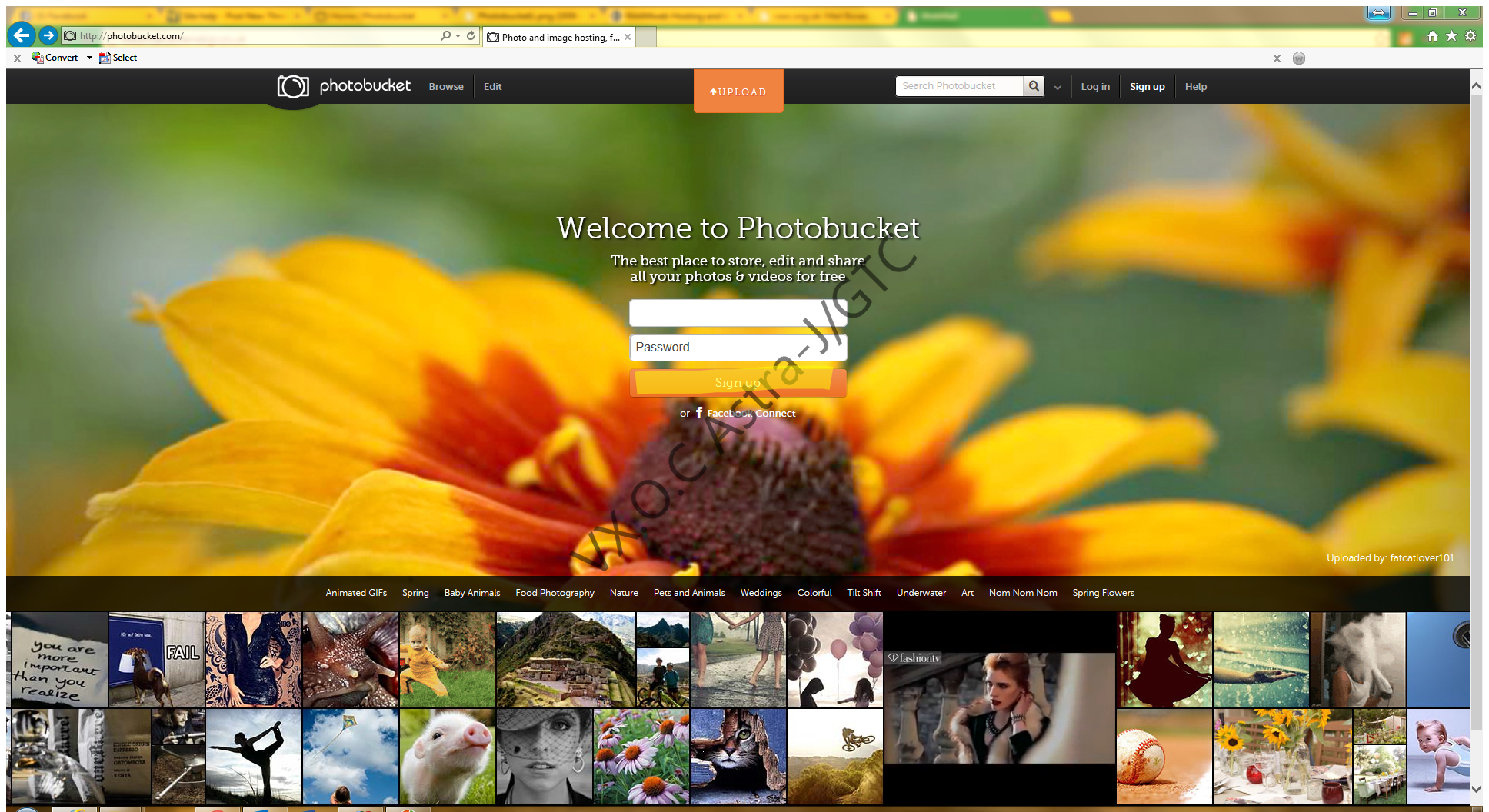Click the Sign up button
The image size is (1489, 812).
tap(1147, 86)
